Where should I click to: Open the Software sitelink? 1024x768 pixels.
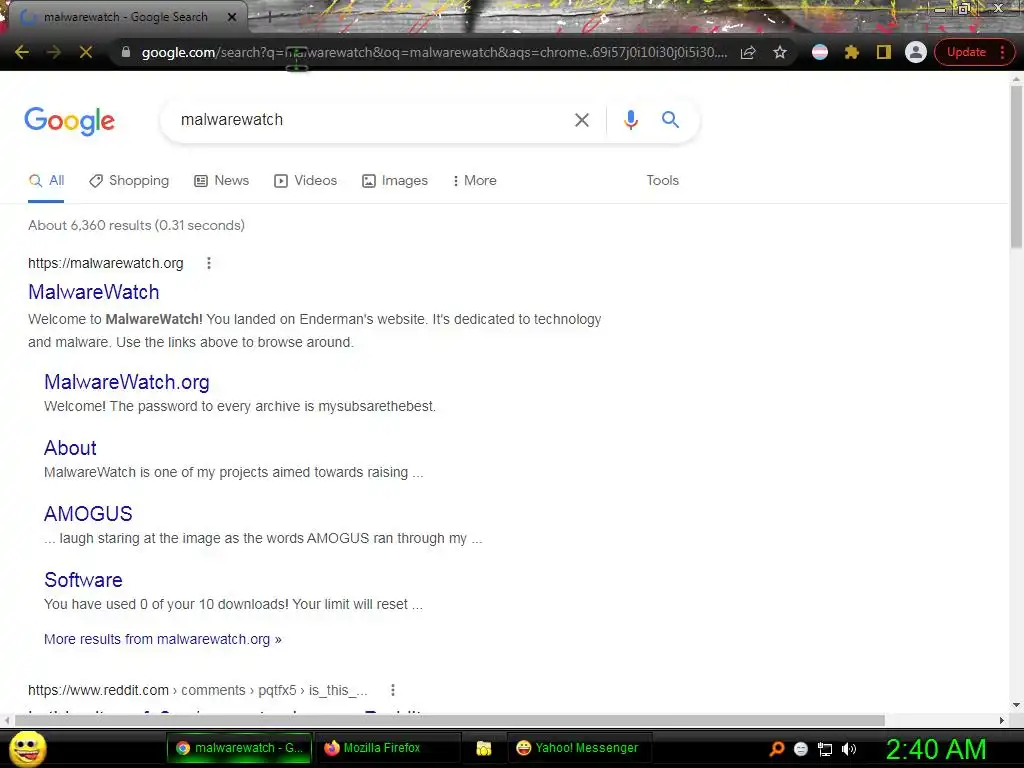pos(83,580)
